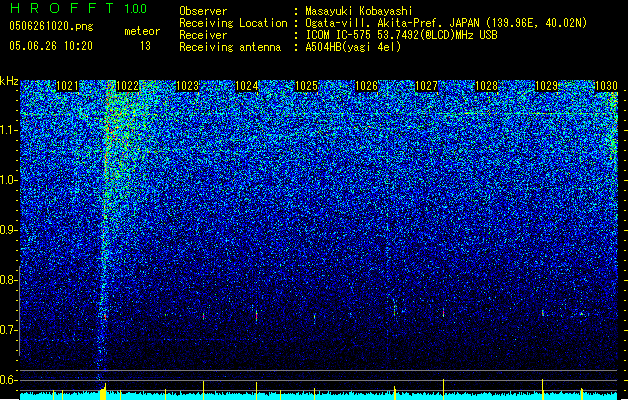Click the A504HB(yagi 4el) antenna text

click(x=353, y=47)
